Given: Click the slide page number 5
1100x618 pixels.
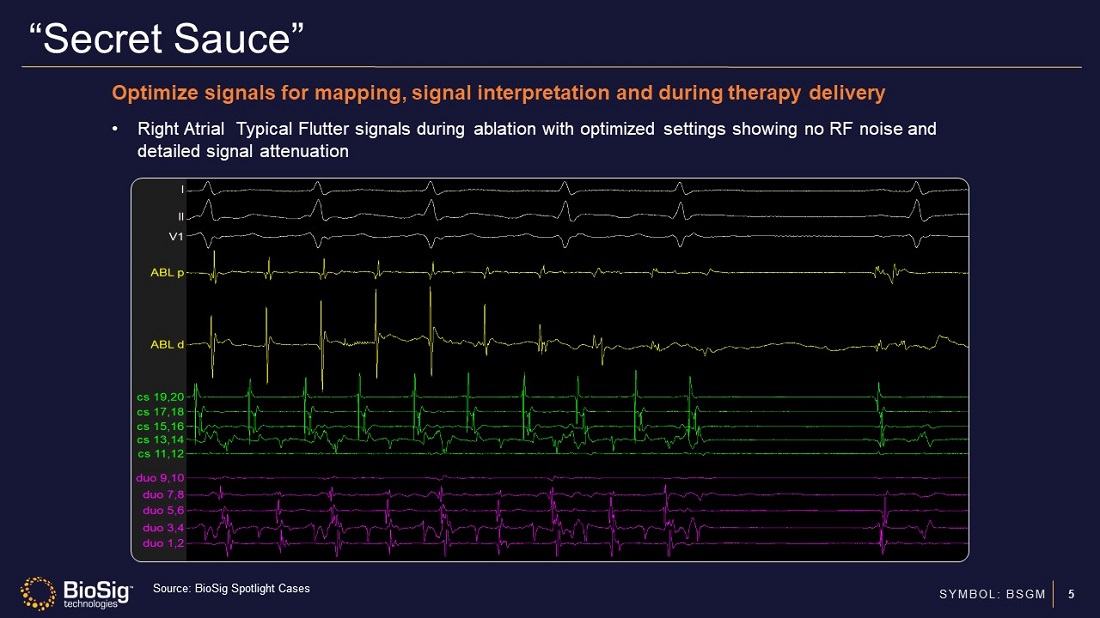Looking at the screenshot, I should pos(1072,595).
